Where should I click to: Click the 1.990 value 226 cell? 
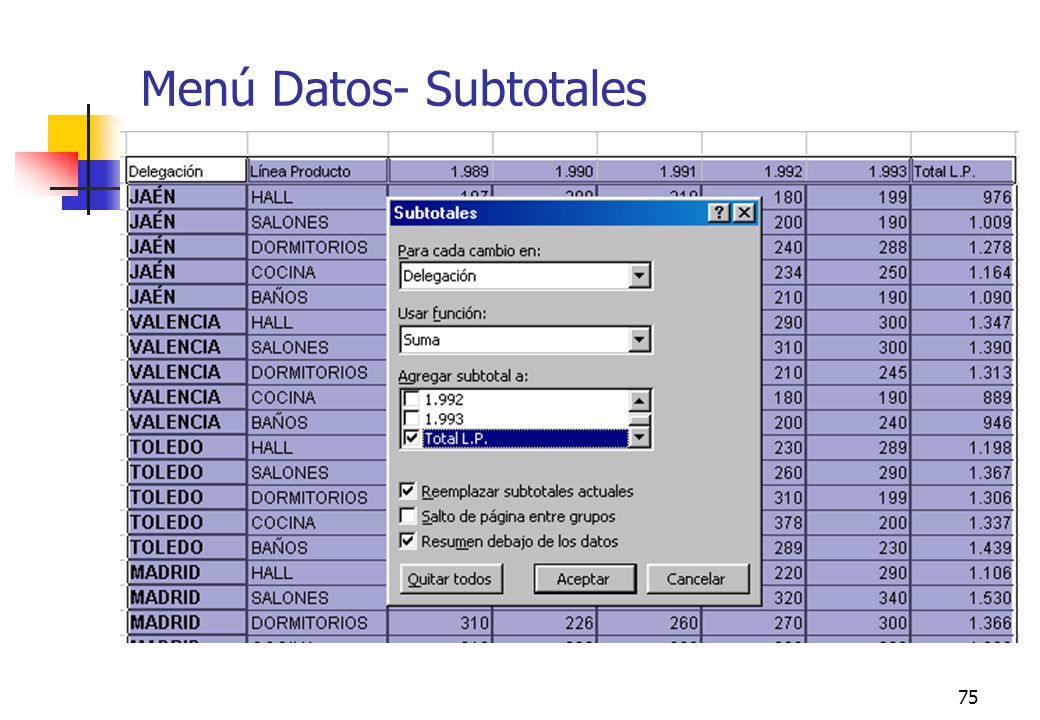coord(545,623)
